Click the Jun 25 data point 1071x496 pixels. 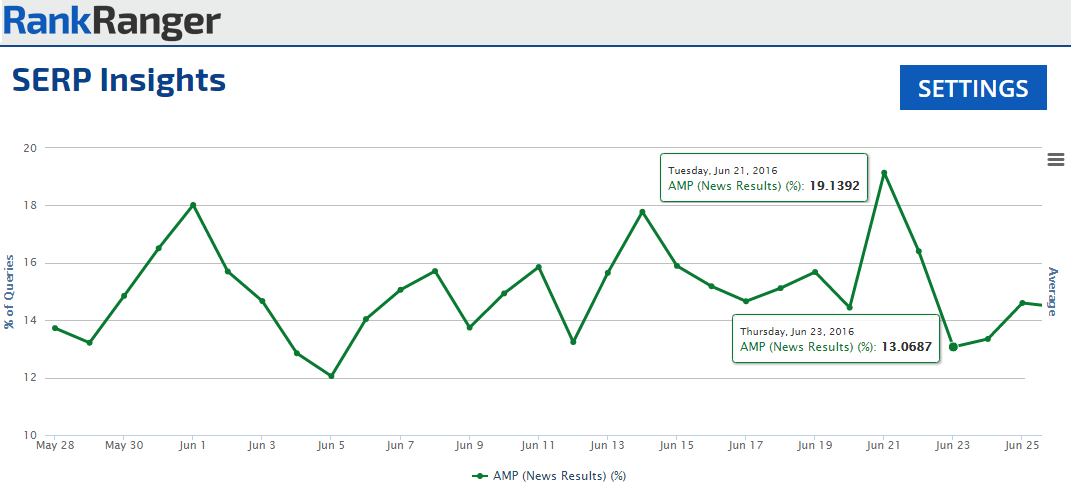click(1022, 303)
